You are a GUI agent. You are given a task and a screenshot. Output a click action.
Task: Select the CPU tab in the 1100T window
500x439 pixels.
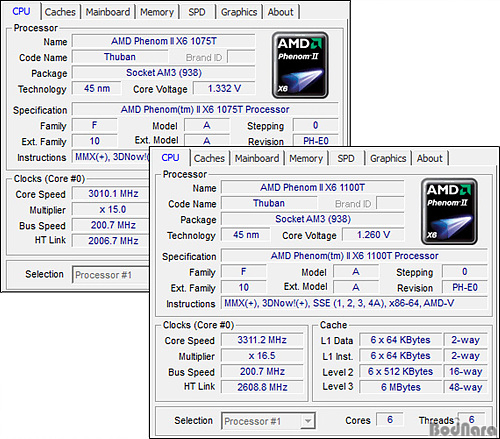[170, 157]
